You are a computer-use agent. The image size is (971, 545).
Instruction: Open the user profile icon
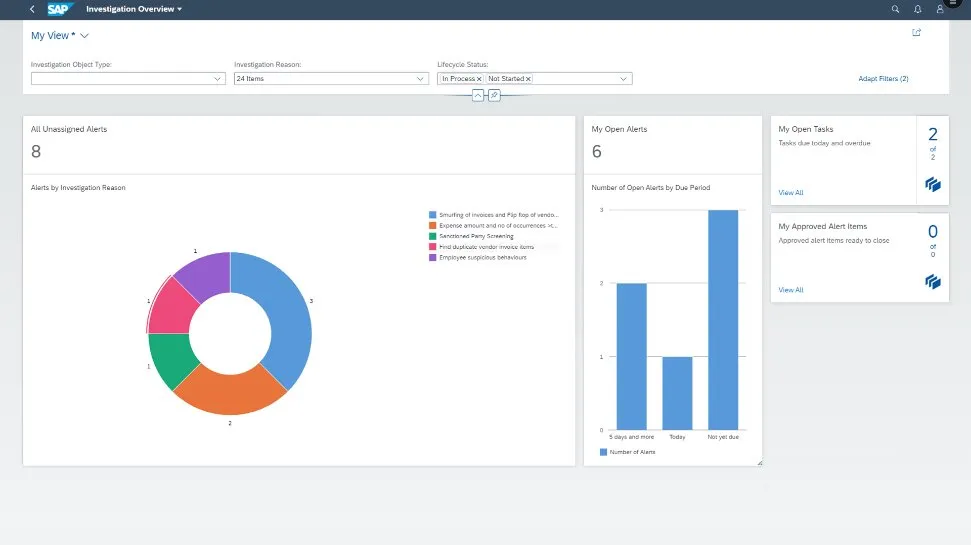(941, 9)
